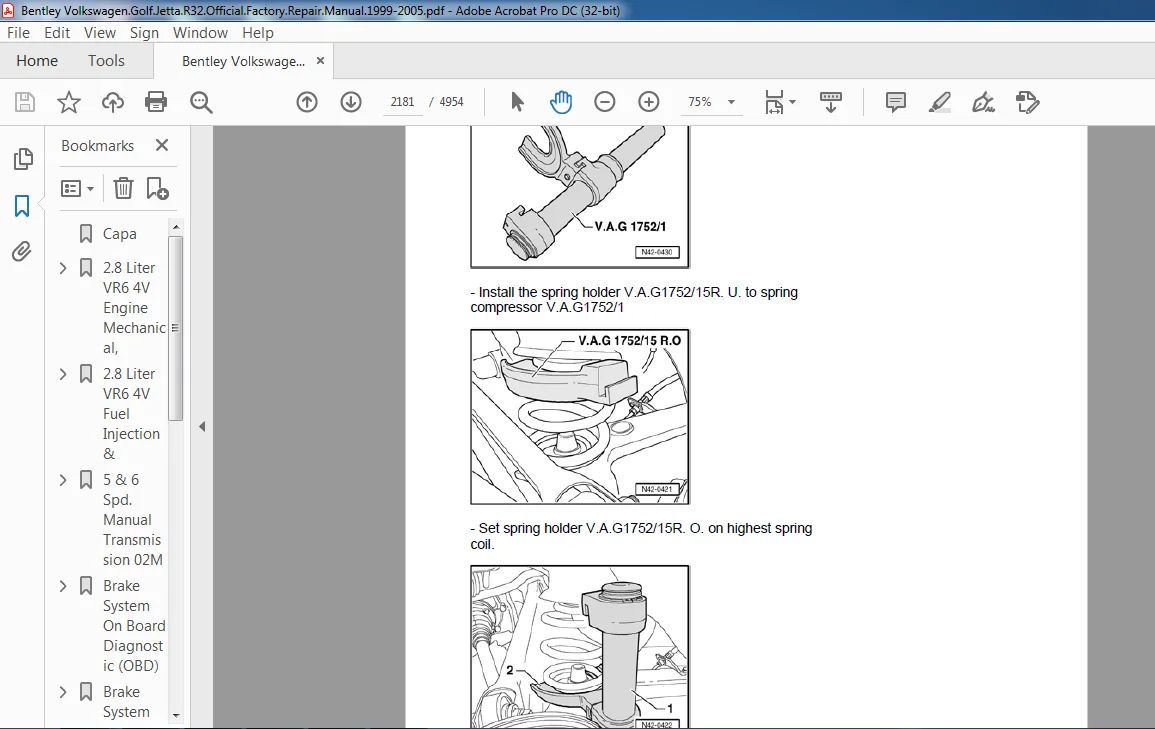Open the Capa bookmark

click(119, 234)
